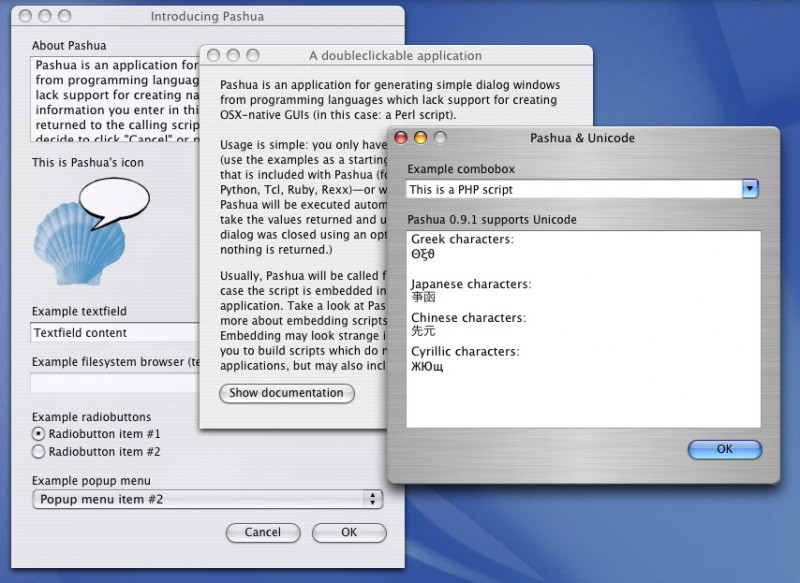Image resolution: width=800 pixels, height=583 pixels.
Task: Click the line "nothing is returned.)"
Action: point(276,249)
